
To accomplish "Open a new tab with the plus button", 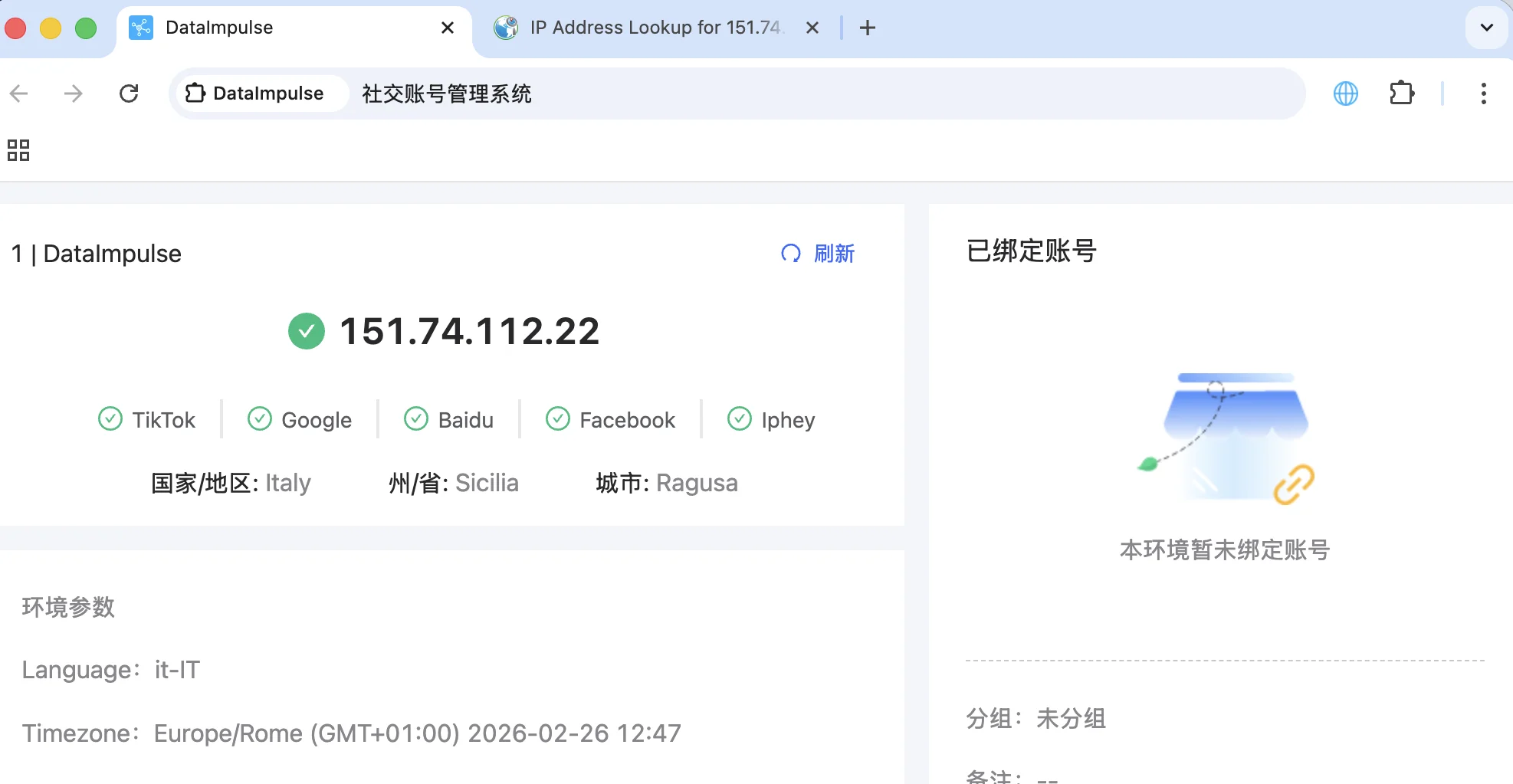I will coord(867,28).
